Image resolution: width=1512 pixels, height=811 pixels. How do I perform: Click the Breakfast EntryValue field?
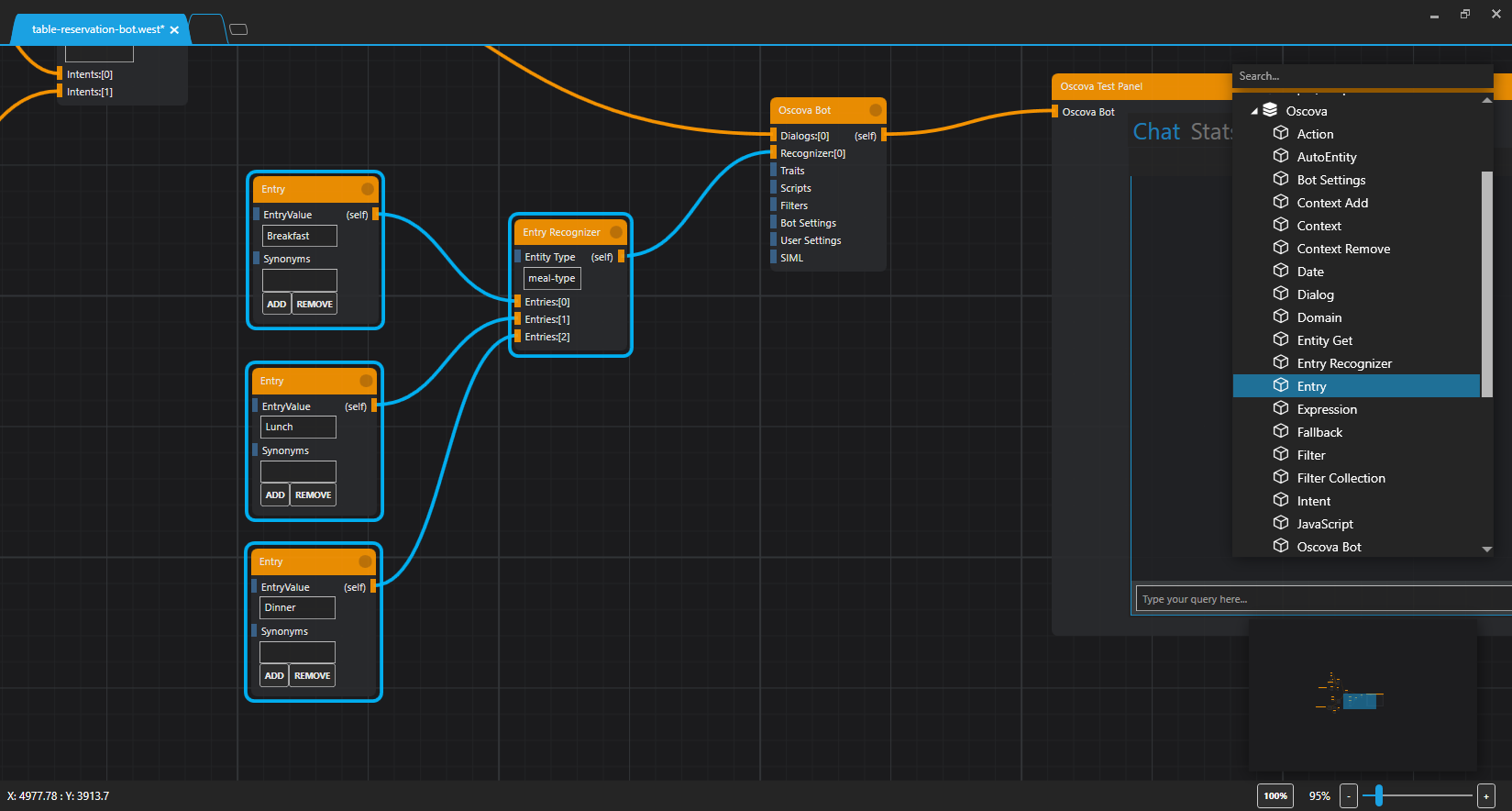[x=300, y=236]
